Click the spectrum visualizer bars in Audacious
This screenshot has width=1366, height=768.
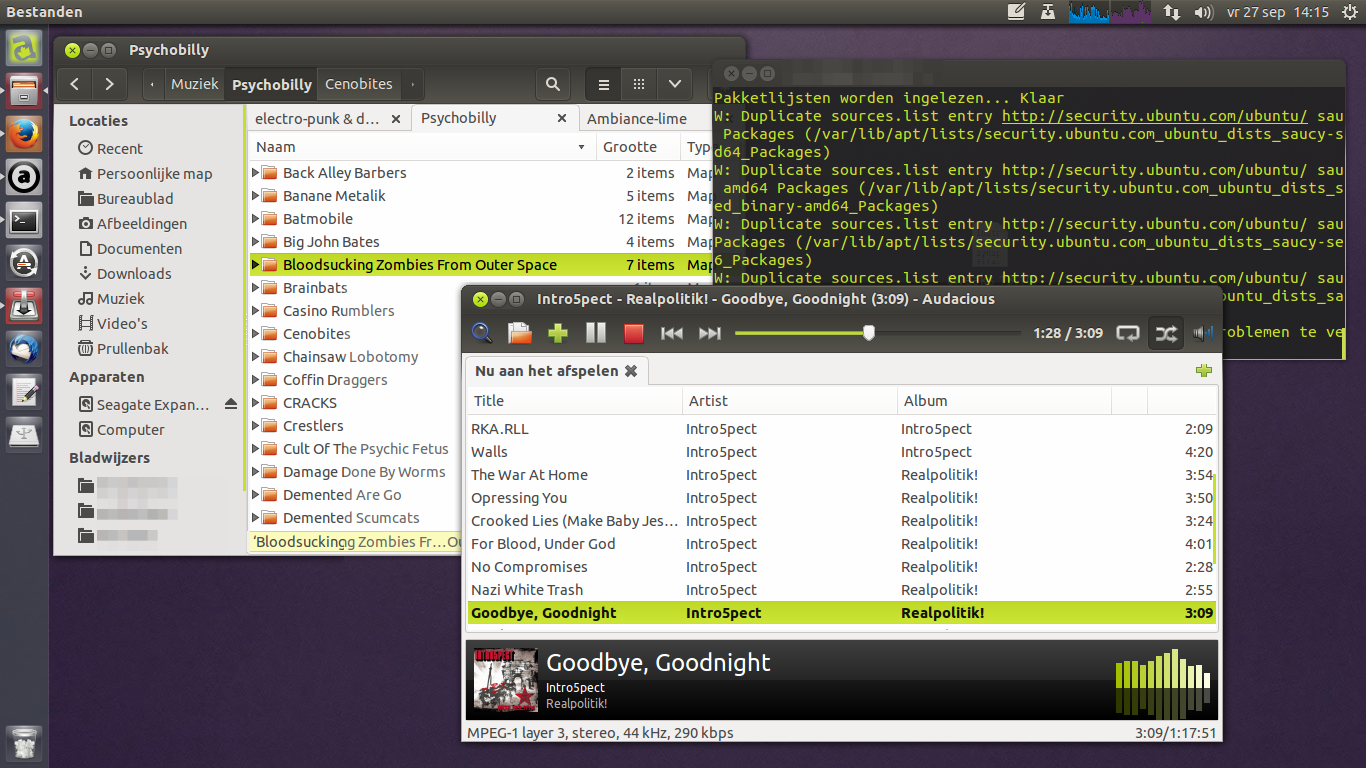(1163, 682)
